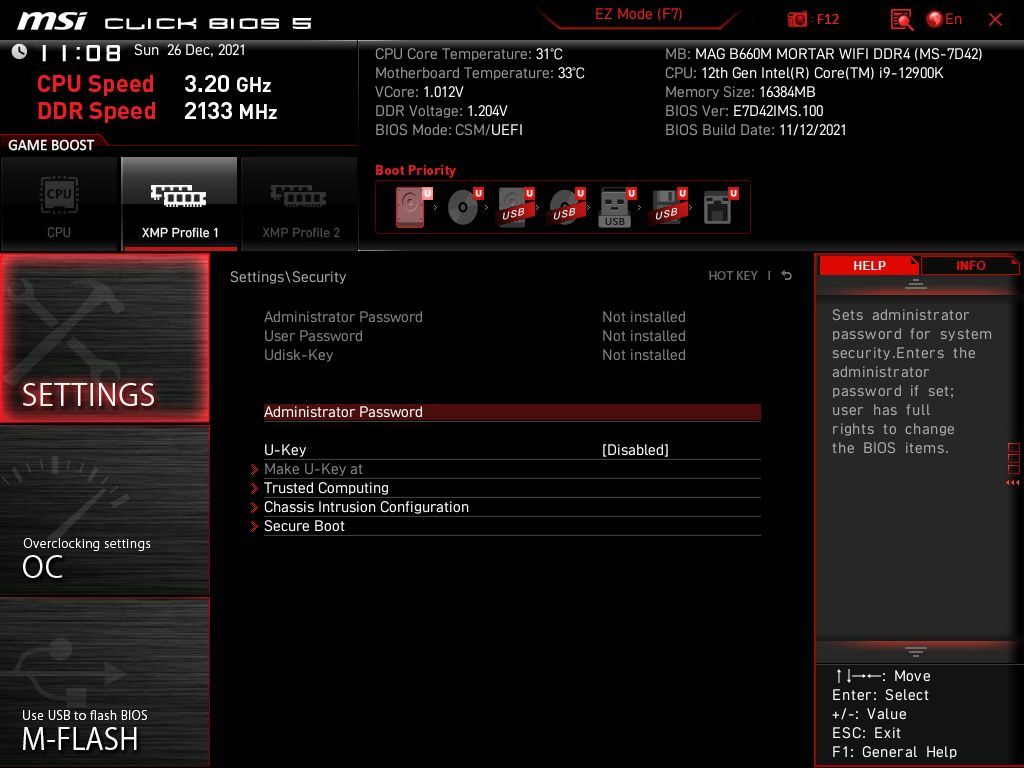Select the USB floppy boot device icon
Screen dimensions: 1024x768
click(x=667, y=208)
